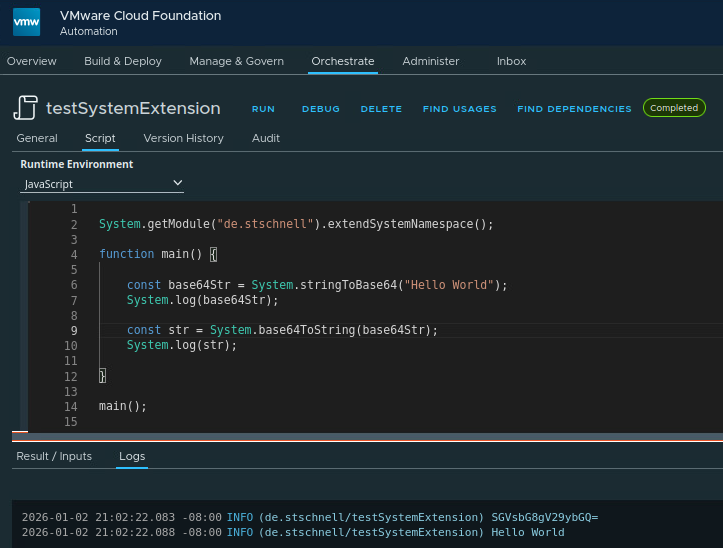Screen dimensions: 723x548
Task: Click line number 14 in the editor gutter
Action: click(71, 406)
